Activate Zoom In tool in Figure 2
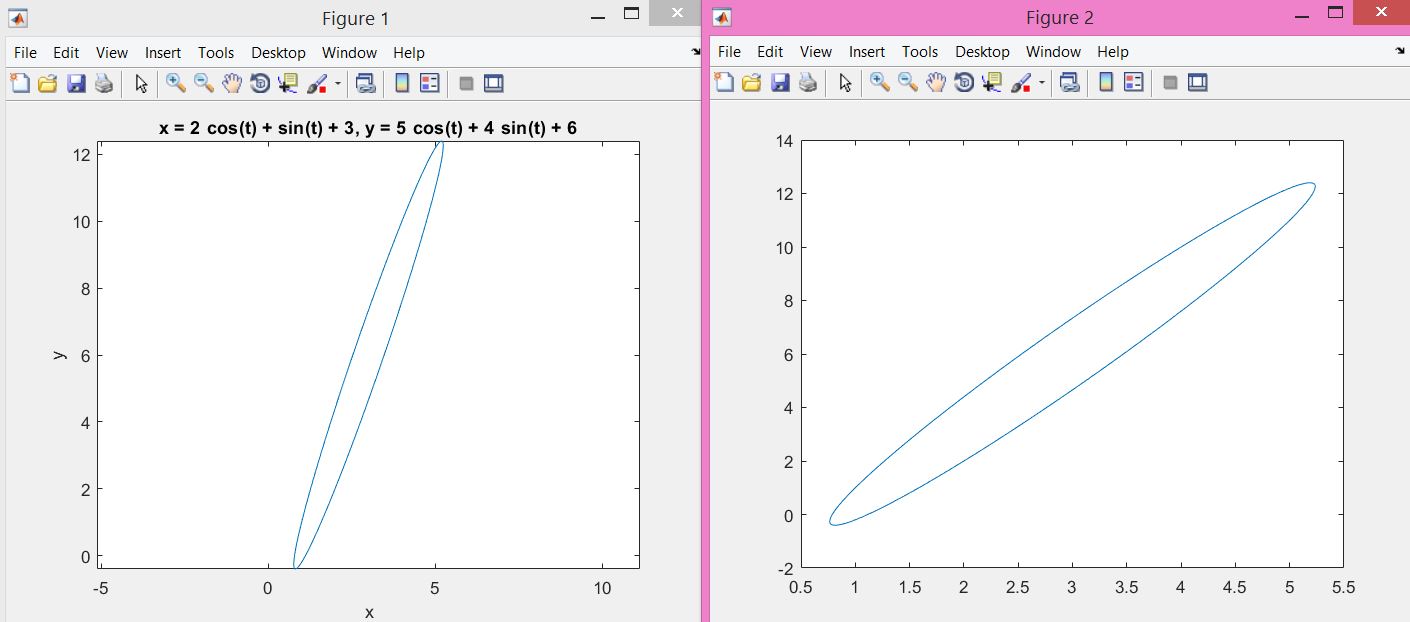The width and height of the screenshot is (1410, 622). click(880, 83)
